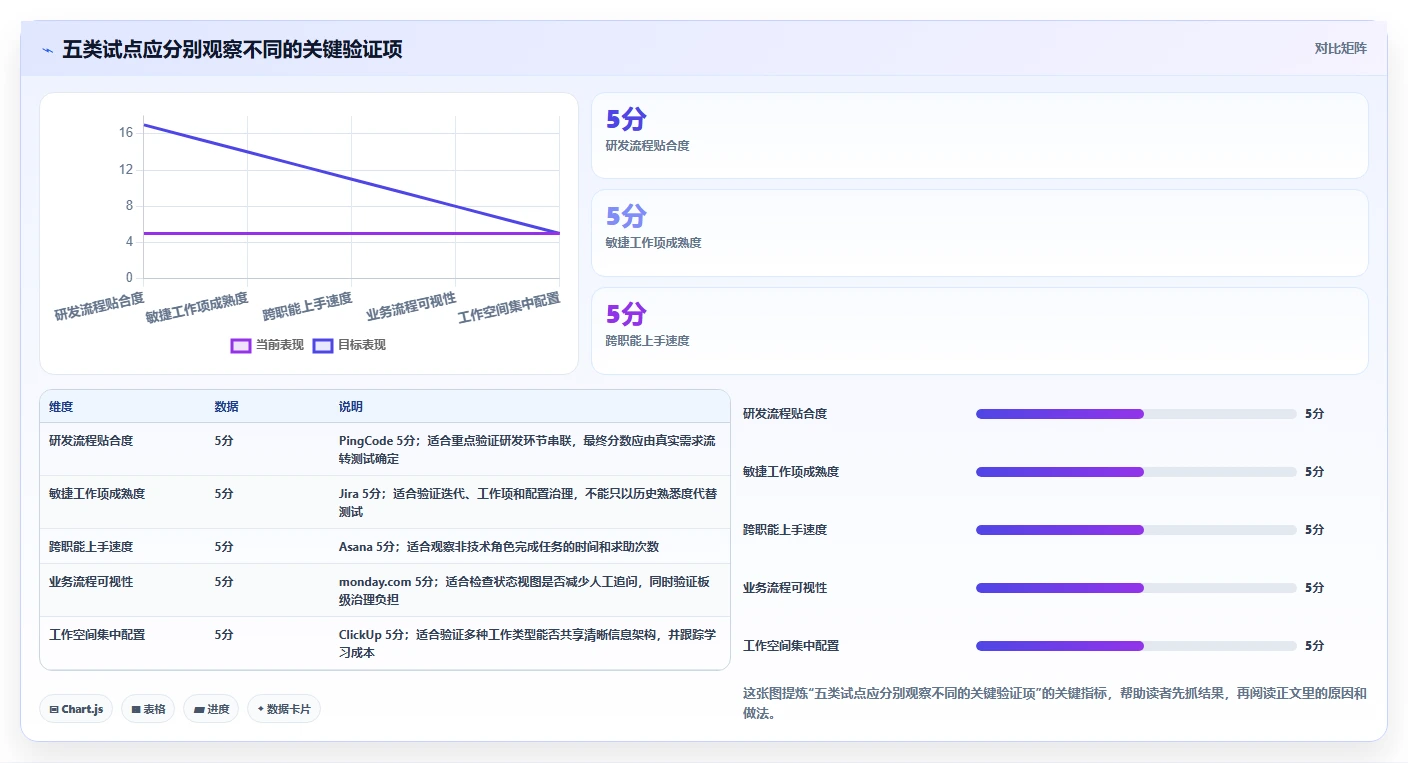Click the chart axis label 研发流程贴合度
1408x763 pixels.
99,306
